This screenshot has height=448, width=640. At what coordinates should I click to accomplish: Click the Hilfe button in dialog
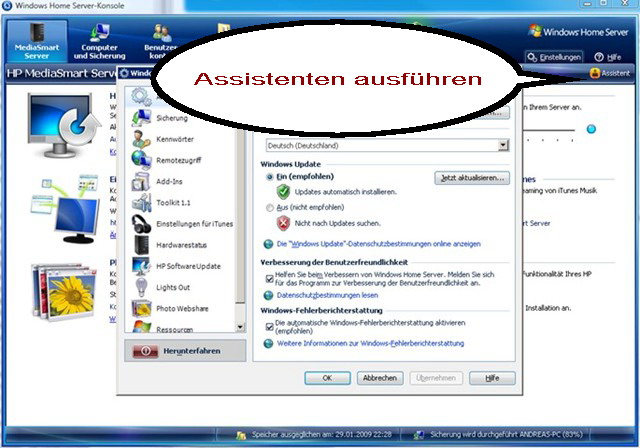pyautogui.click(x=492, y=378)
